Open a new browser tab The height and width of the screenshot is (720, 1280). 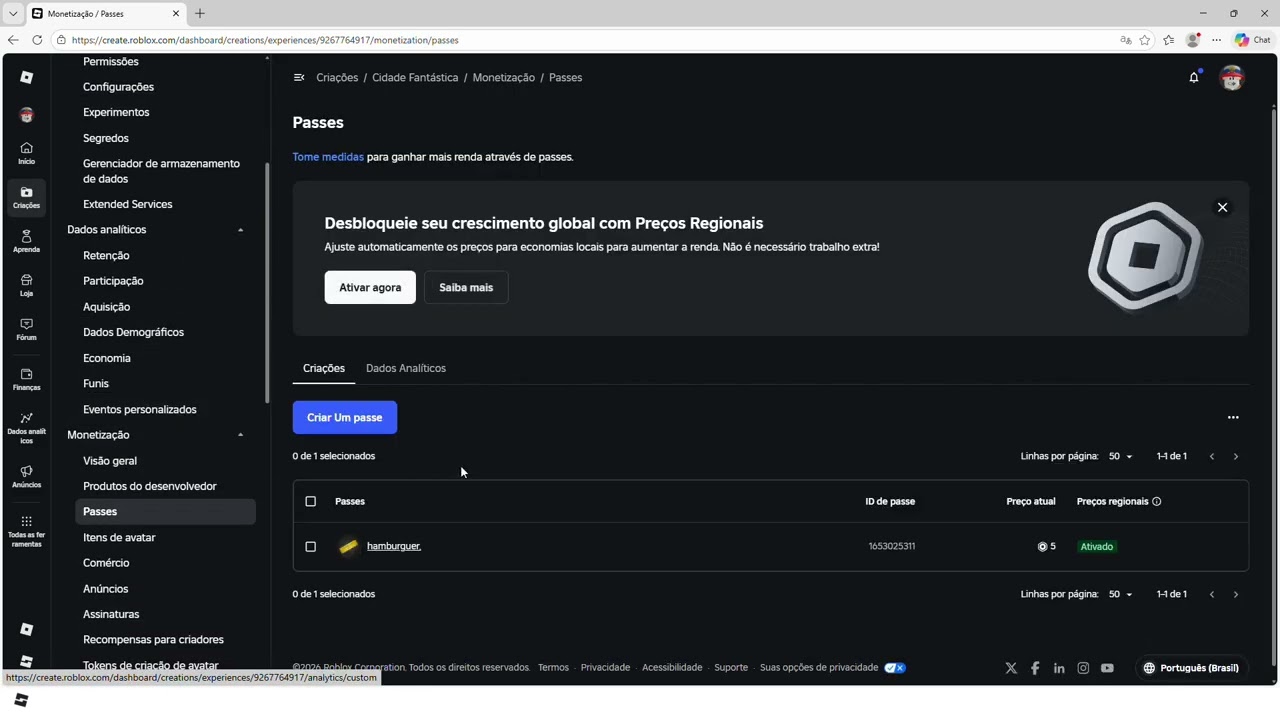(x=200, y=13)
